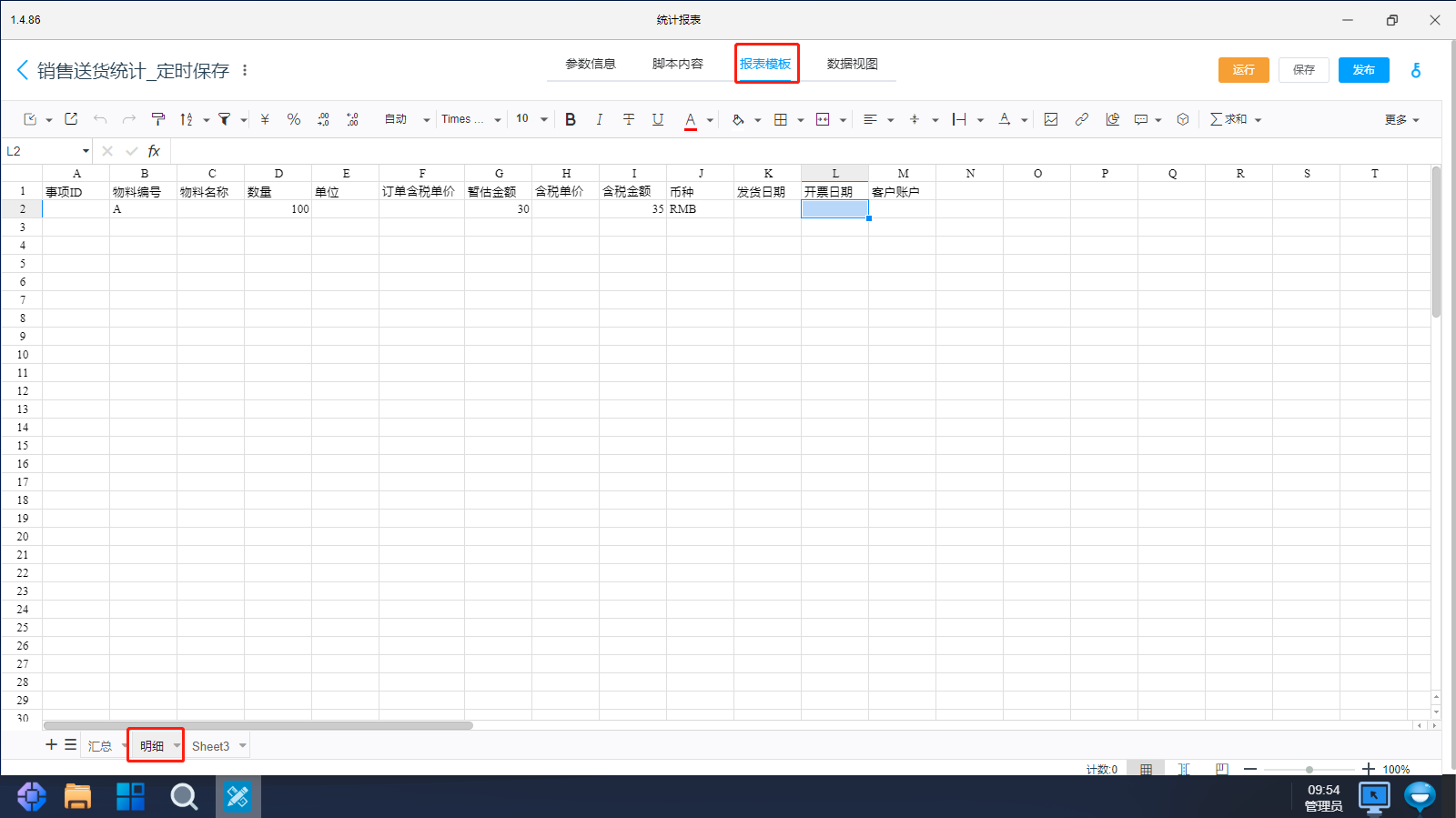Expand the filter dropdown arrow
Image resolution: width=1456 pixels, height=818 pixels.
[244, 120]
